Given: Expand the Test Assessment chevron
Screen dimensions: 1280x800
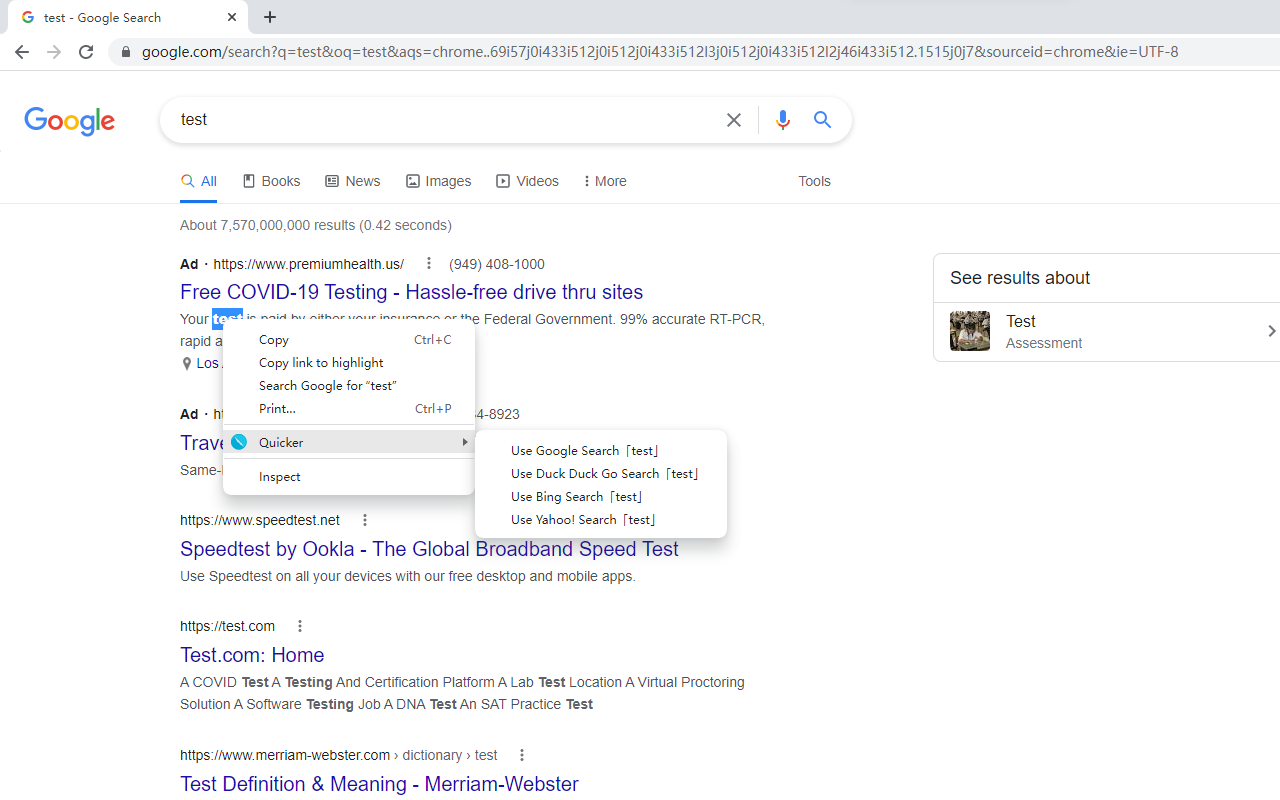Looking at the screenshot, I should (x=1271, y=331).
